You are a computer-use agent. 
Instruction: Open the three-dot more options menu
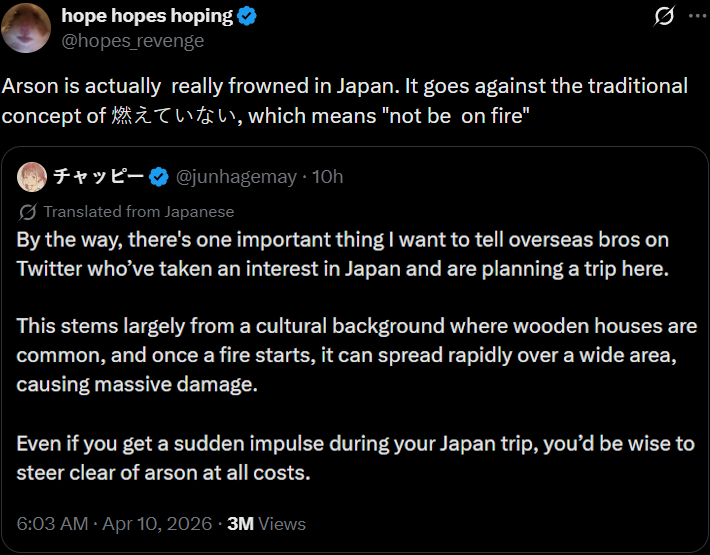point(693,16)
